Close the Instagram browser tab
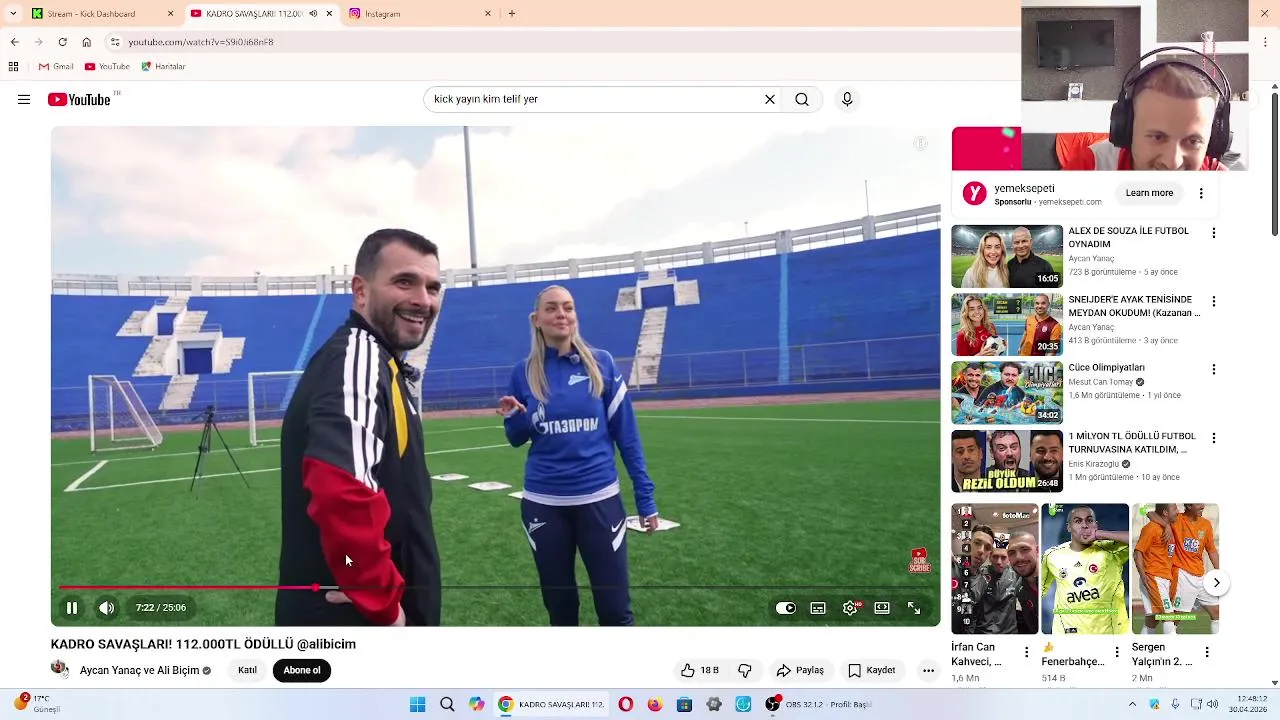Viewport: 1280px width, 720px height. click(488, 14)
